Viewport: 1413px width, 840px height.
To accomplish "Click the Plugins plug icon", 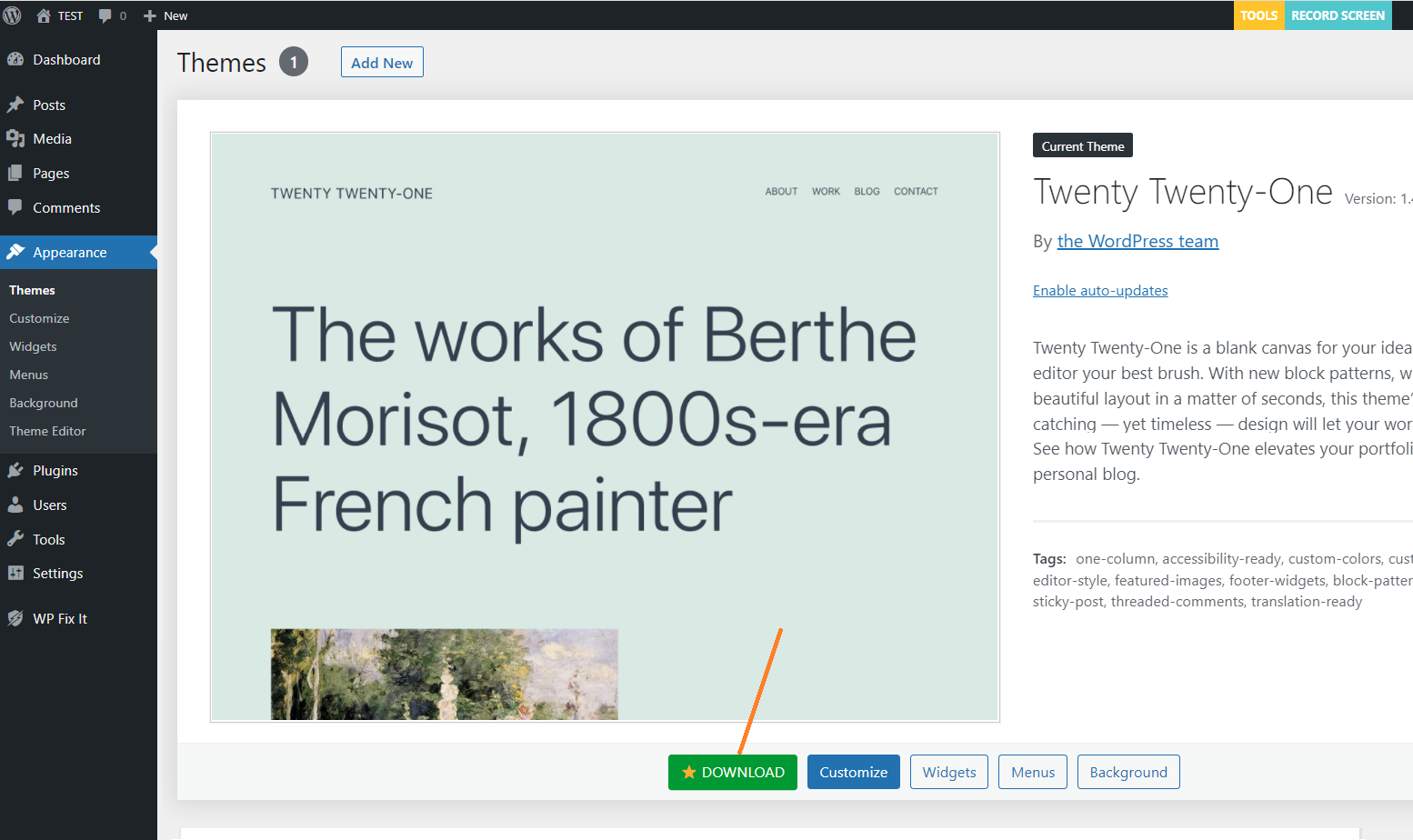I will [x=15, y=470].
